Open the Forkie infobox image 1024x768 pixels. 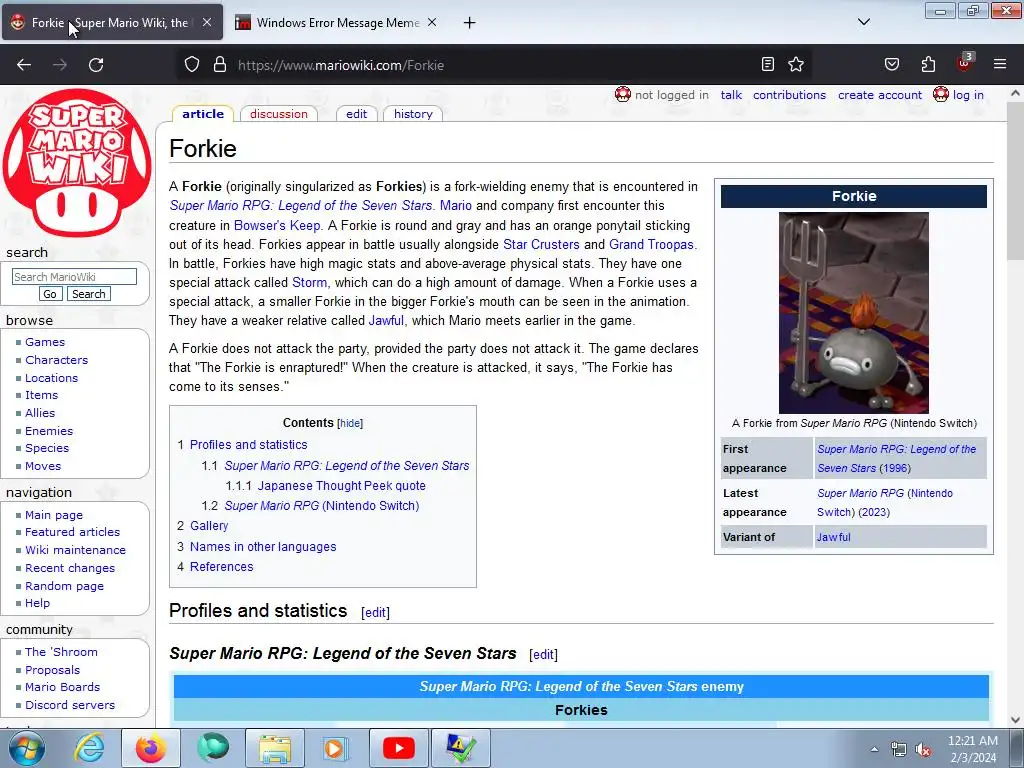(x=854, y=313)
